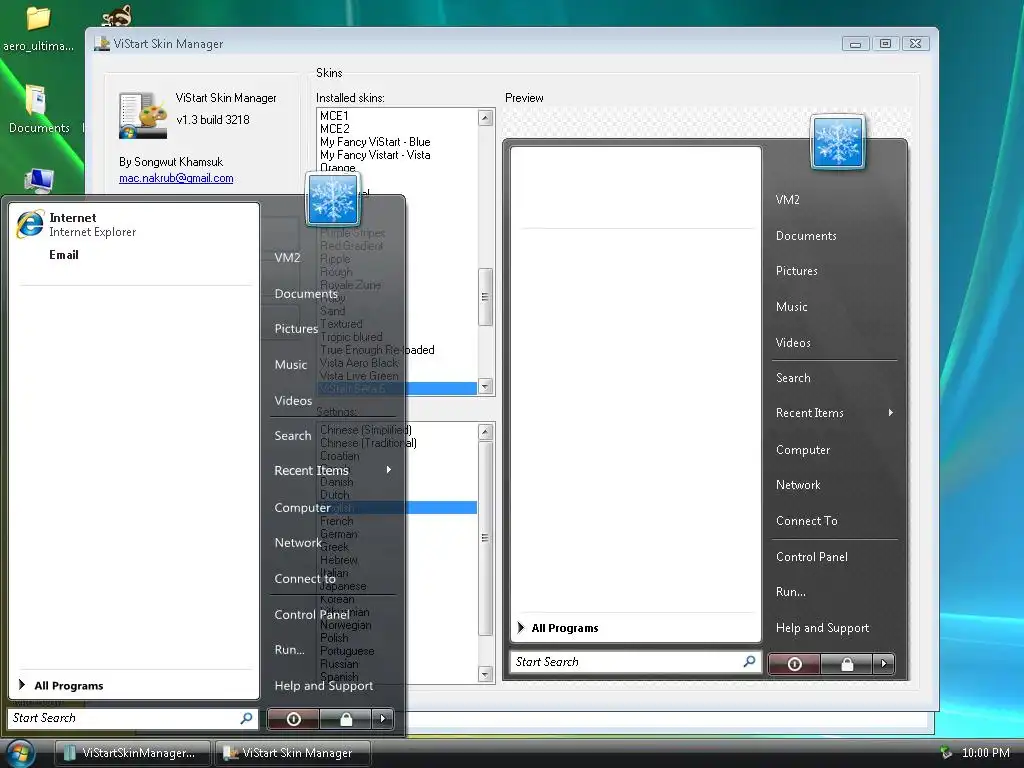Click Control Panel in the Preview menu
The width and height of the screenshot is (1024, 768).
[812, 557]
